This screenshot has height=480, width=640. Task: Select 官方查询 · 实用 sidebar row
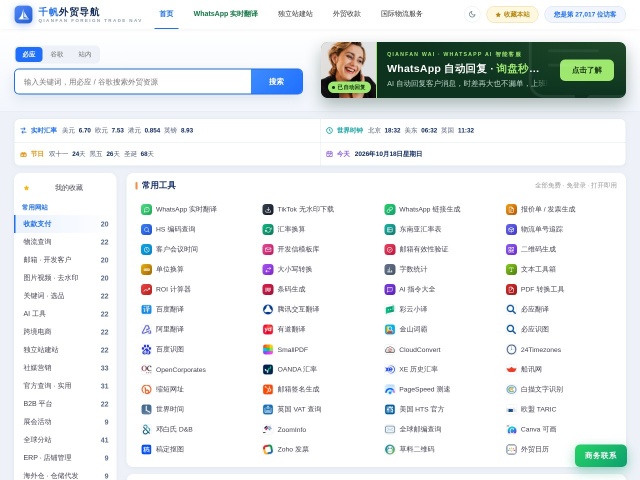65,386
